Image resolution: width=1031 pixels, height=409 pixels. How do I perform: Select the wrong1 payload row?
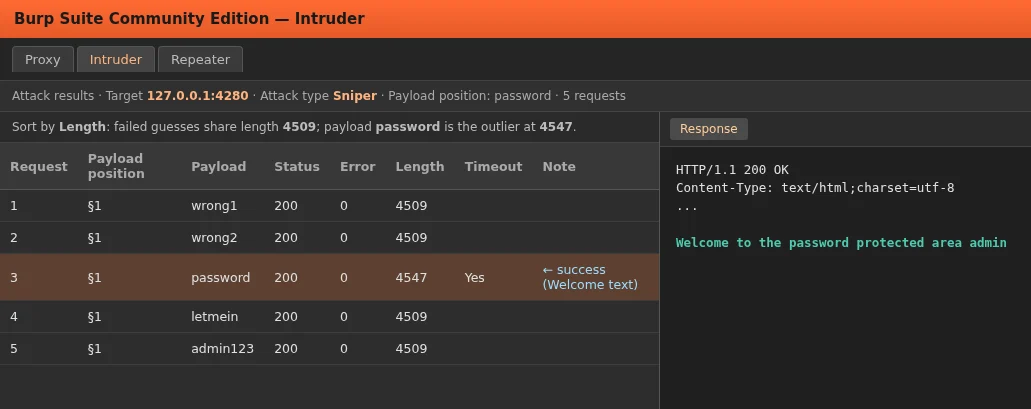point(329,206)
